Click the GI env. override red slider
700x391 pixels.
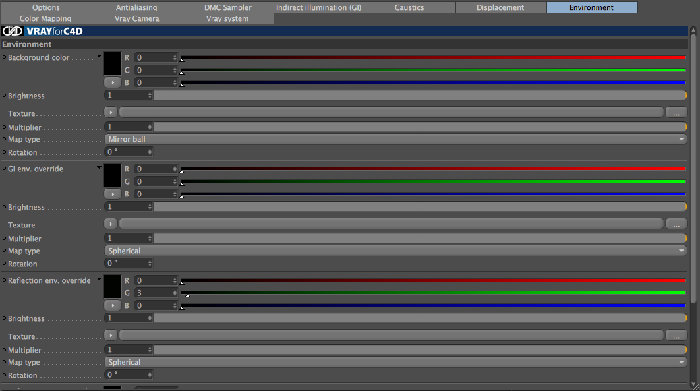pos(433,169)
